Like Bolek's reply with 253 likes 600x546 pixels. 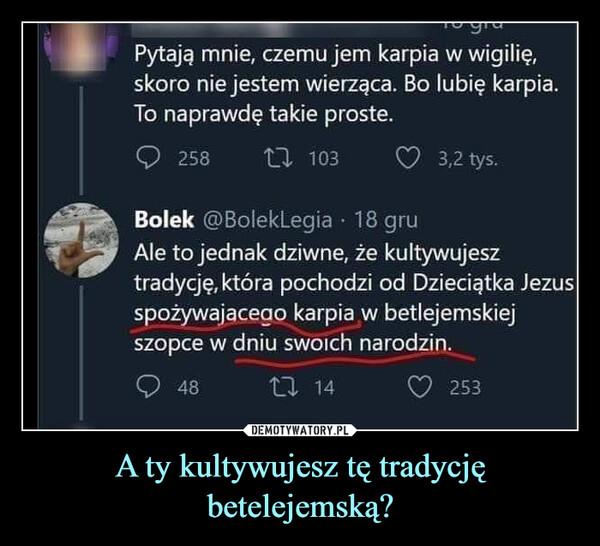420,387
